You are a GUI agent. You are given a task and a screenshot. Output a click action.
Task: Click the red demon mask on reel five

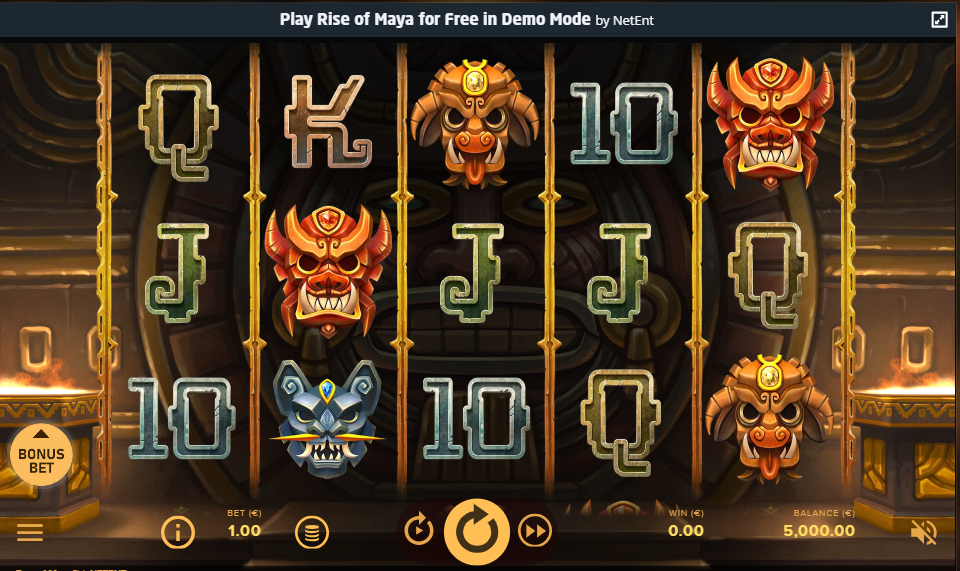click(770, 123)
